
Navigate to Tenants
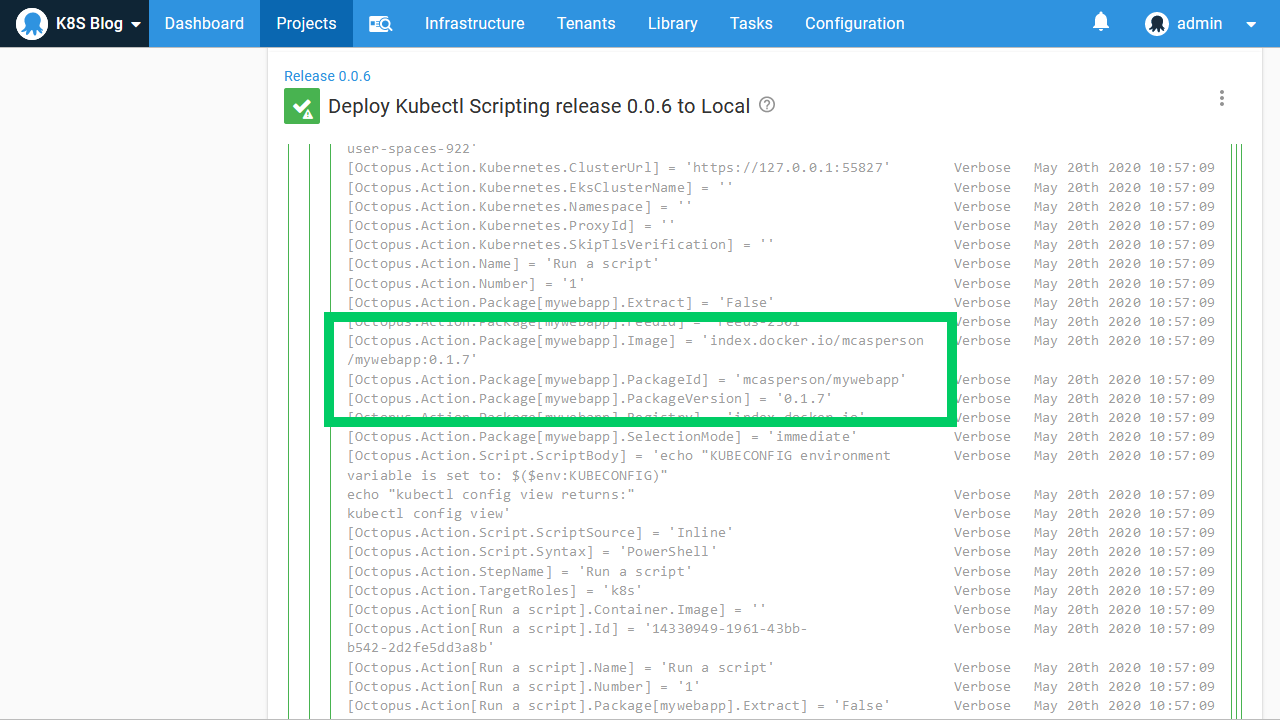pyautogui.click(x=586, y=23)
